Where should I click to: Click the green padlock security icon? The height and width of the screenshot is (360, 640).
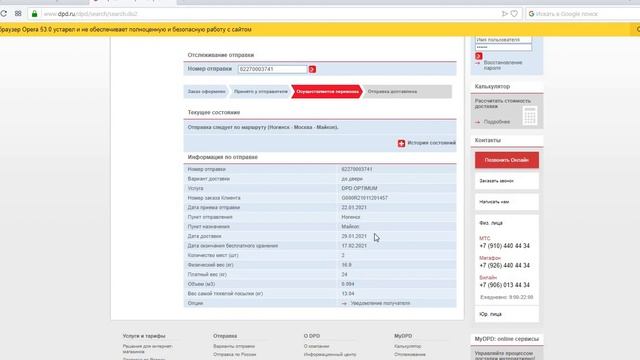tap(34, 13)
